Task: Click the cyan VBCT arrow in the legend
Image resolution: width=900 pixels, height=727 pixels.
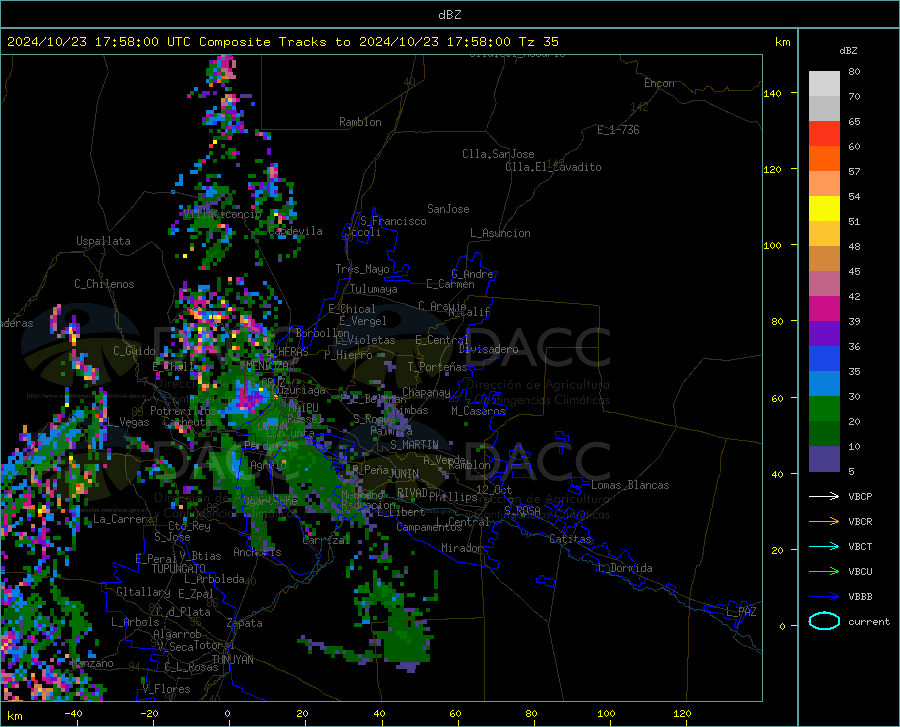Action: click(824, 546)
